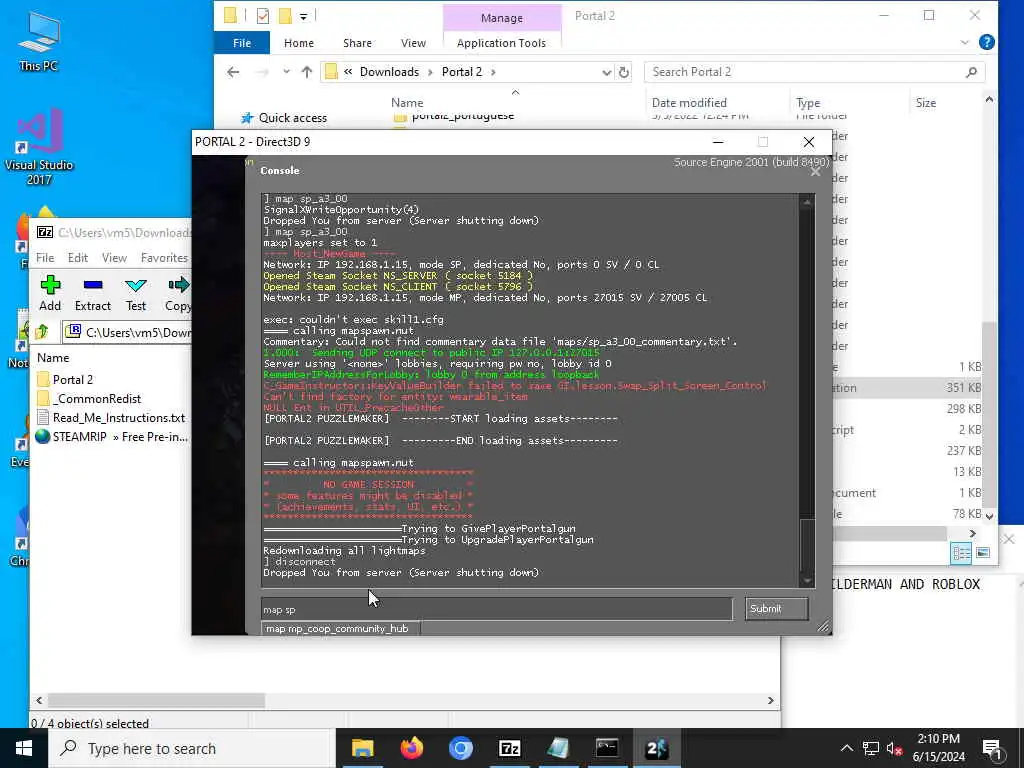This screenshot has height=768, width=1024.
Task: Sort by Date modified column
Action: pos(689,103)
